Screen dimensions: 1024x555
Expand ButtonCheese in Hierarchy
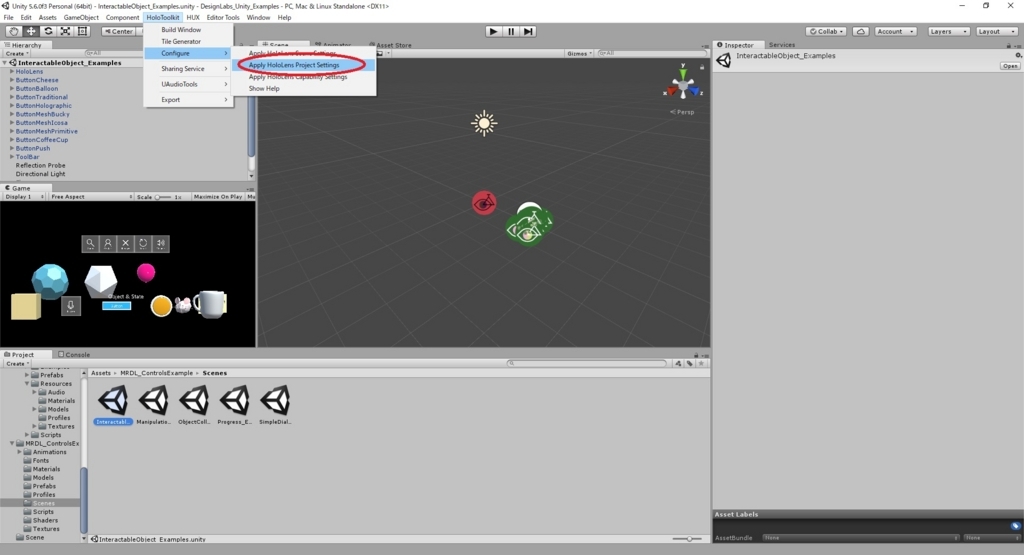[x=12, y=80]
